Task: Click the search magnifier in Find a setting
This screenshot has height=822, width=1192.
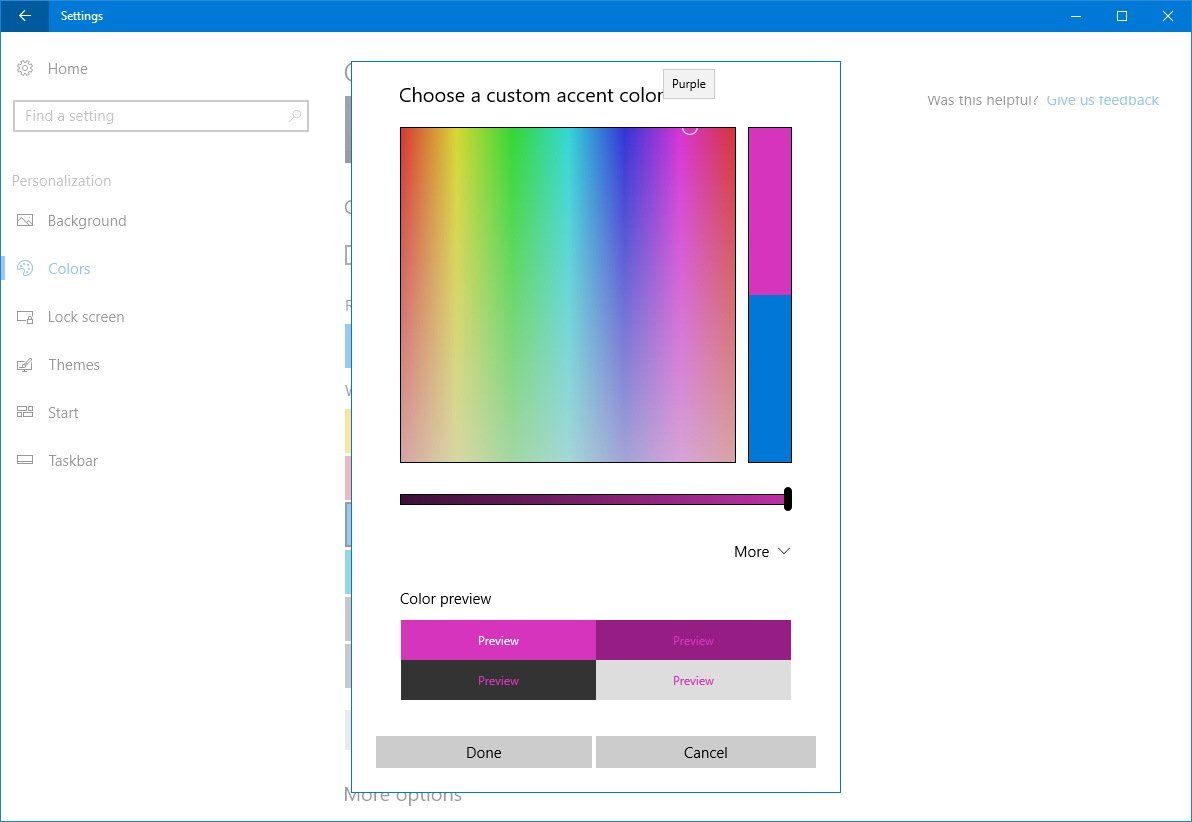Action: click(x=295, y=116)
